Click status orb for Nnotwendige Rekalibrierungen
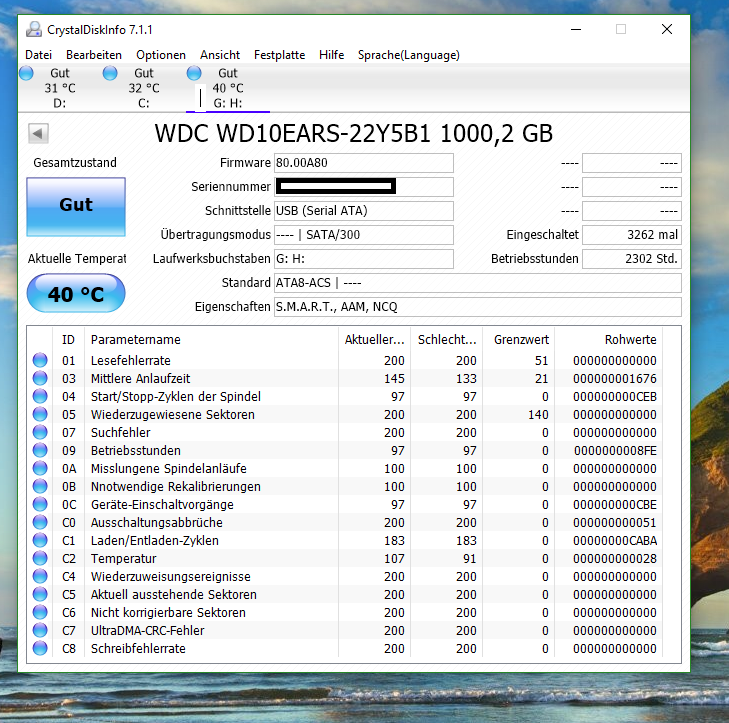 tap(40, 486)
